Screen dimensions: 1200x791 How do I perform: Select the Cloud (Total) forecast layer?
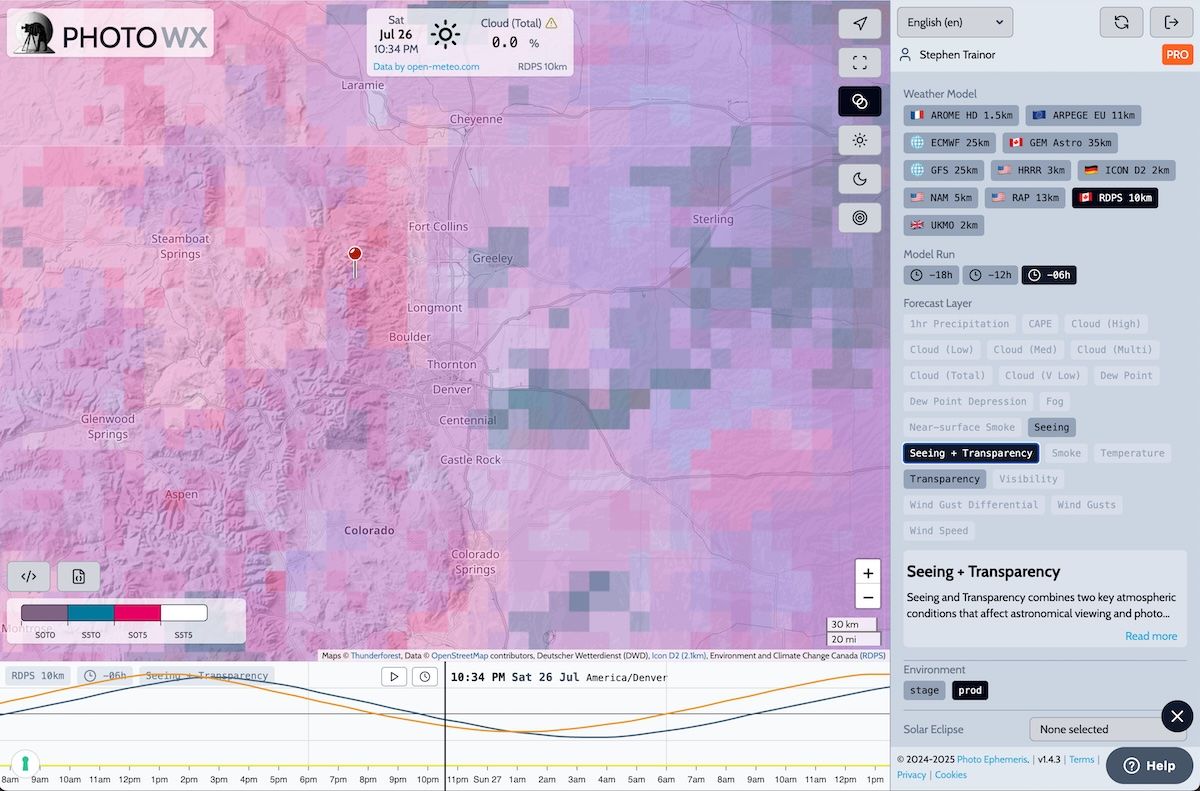[x=947, y=375]
